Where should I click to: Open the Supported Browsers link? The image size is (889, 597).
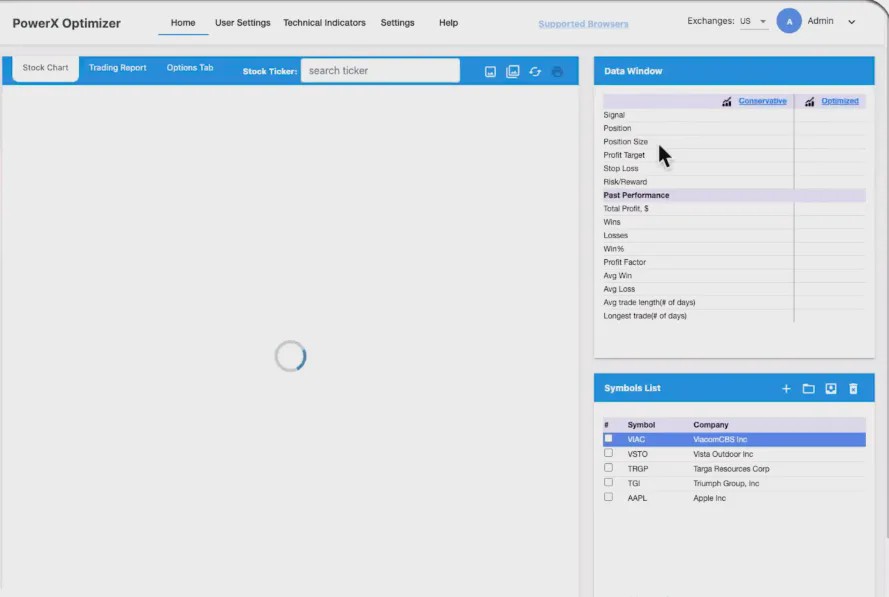click(x=583, y=24)
